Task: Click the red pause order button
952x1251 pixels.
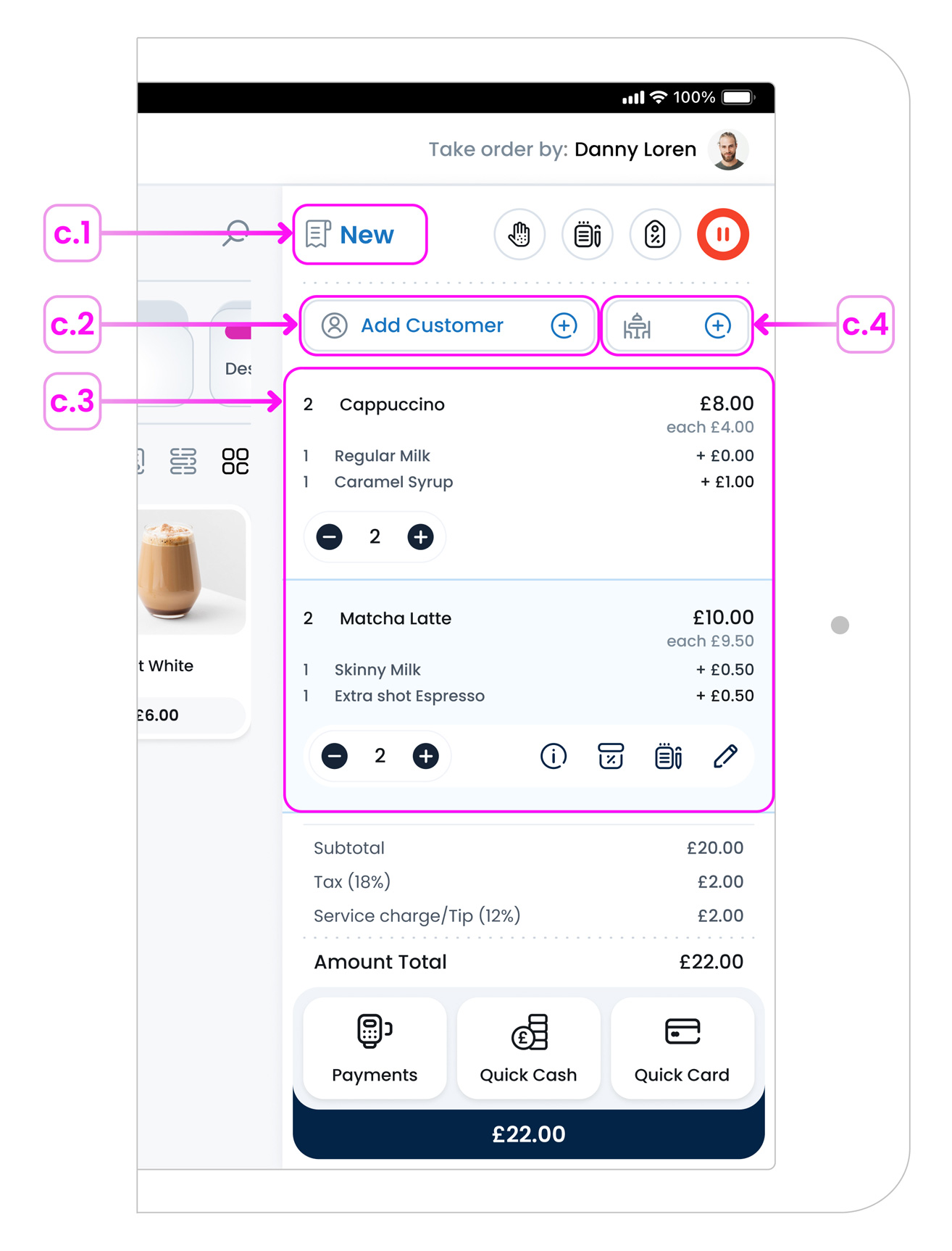Action: point(722,234)
